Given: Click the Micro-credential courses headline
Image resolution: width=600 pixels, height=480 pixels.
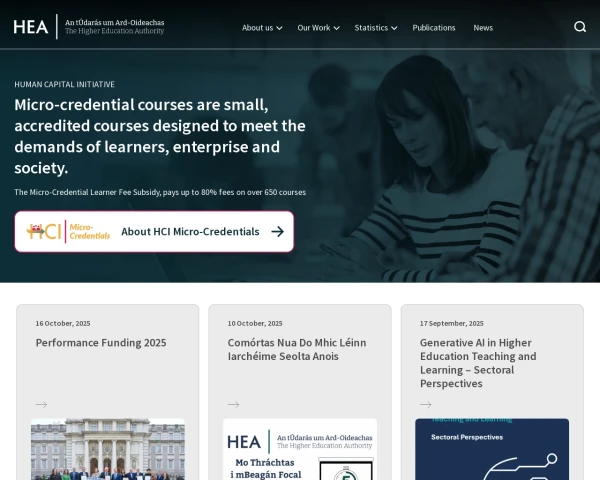Looking at the screenshot, I should click(x=160, y=136).
